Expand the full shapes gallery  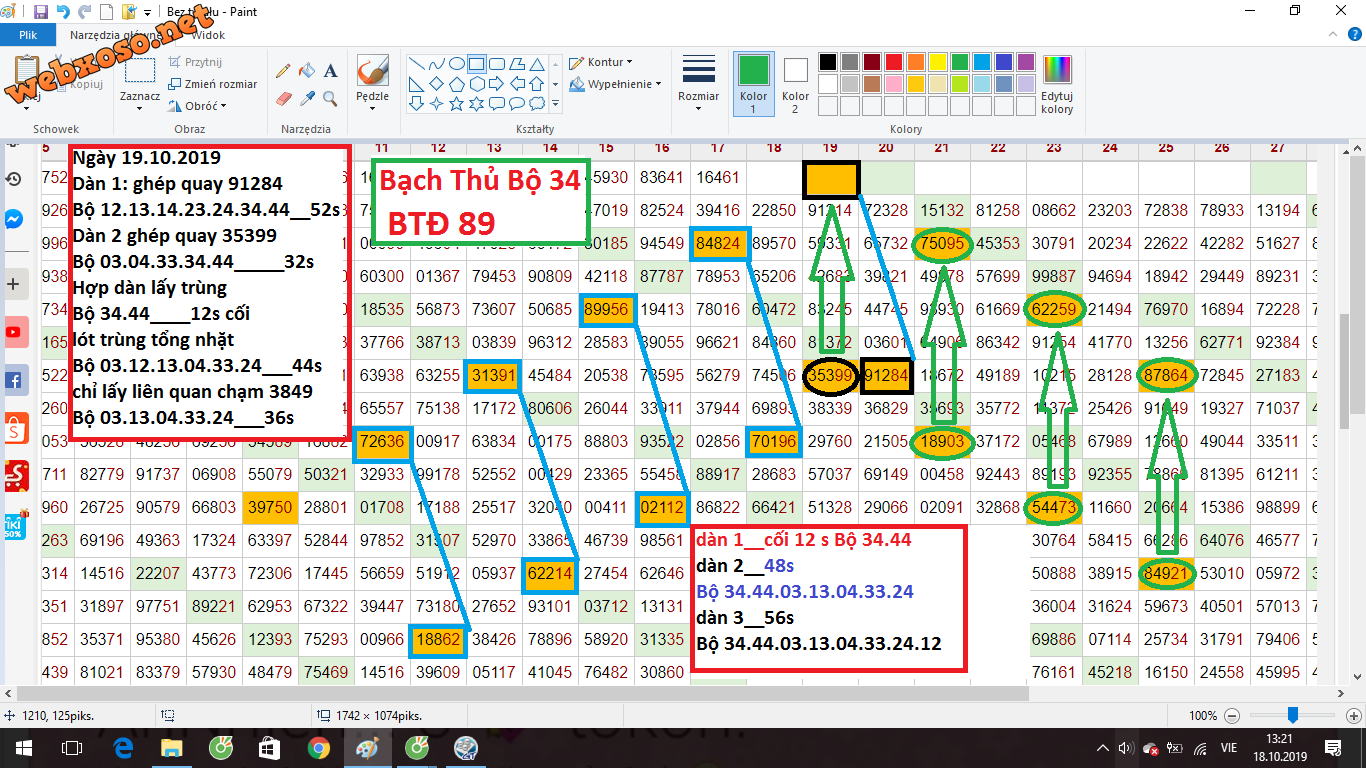(x=556, y=103)
